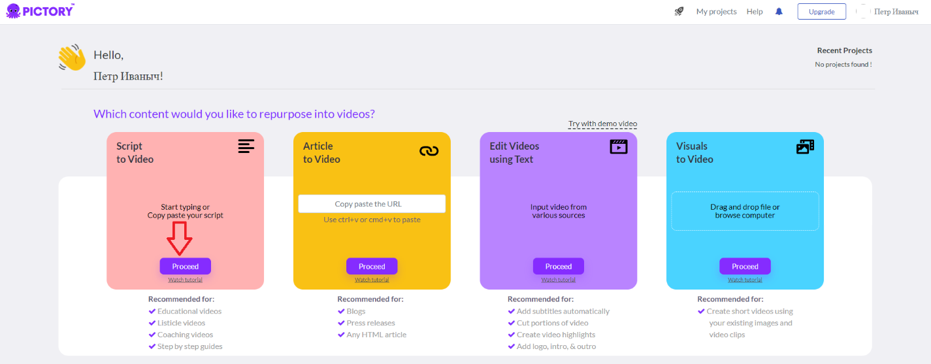
Task: Proceed with Script to Video
Action: [x=185, y=266]
